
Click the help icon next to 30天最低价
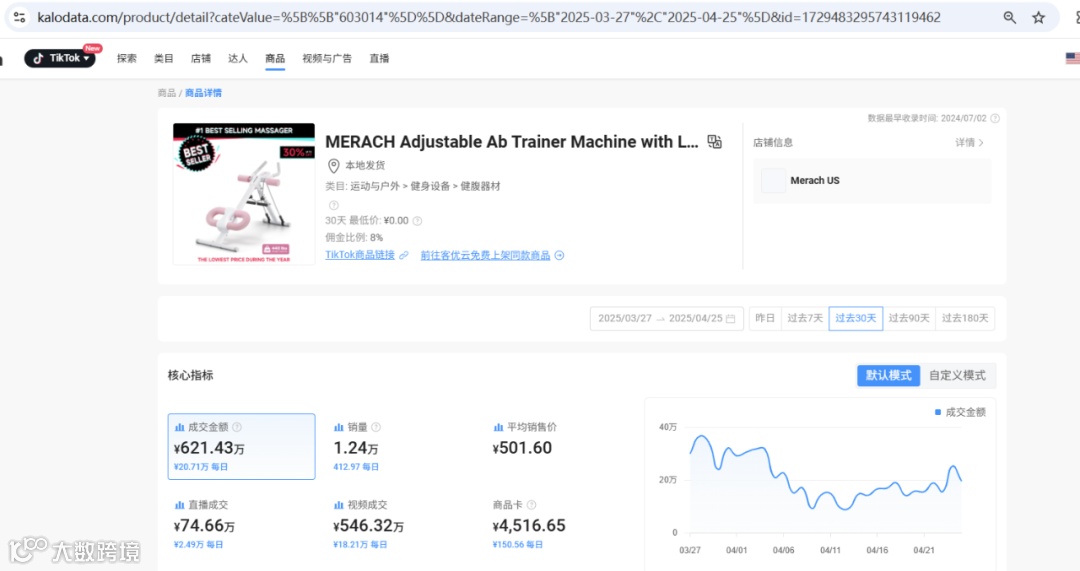point(417,221)
